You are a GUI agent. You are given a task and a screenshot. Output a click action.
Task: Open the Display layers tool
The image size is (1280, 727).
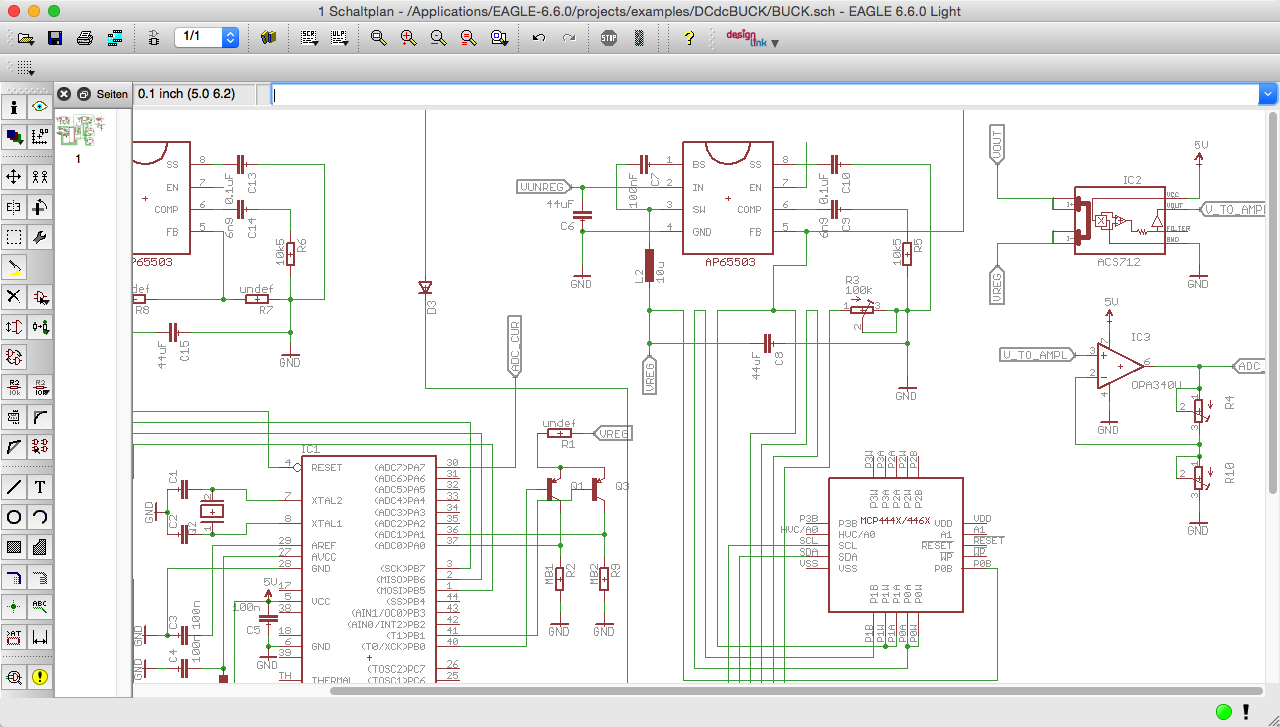point(14,137)
